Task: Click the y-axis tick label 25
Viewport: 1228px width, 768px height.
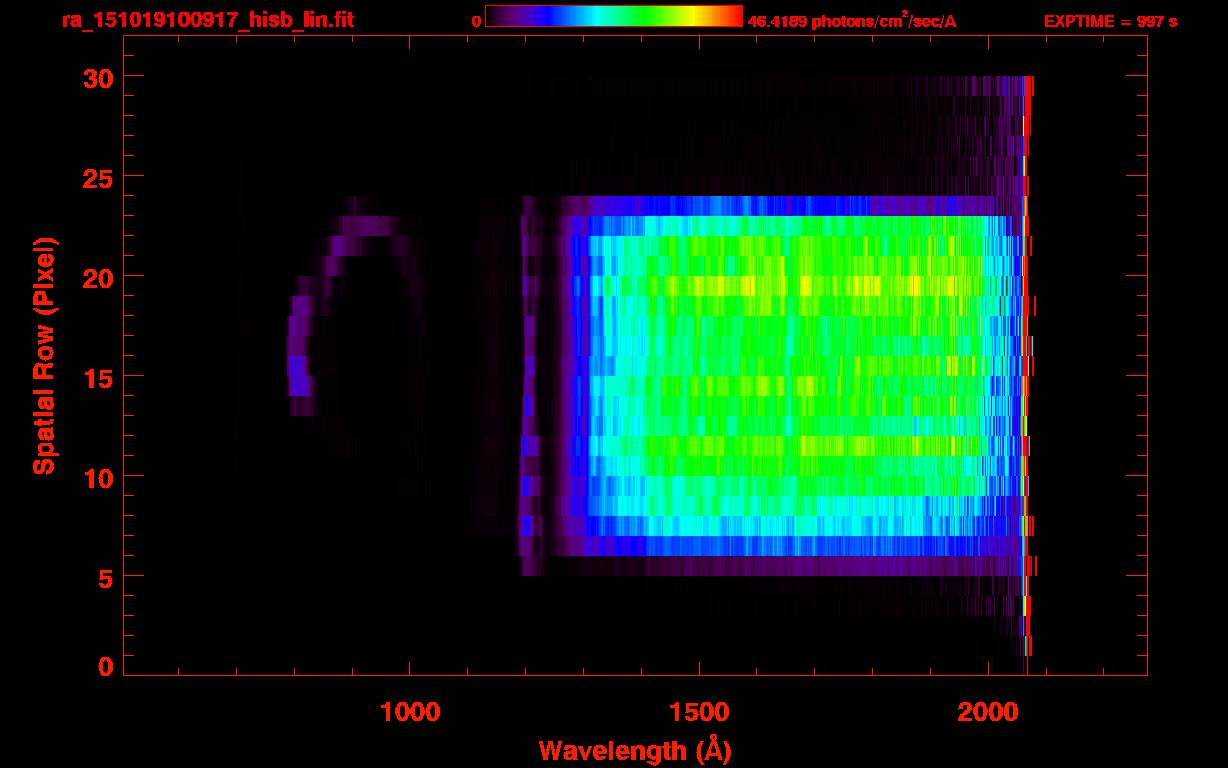Action: 99,177
